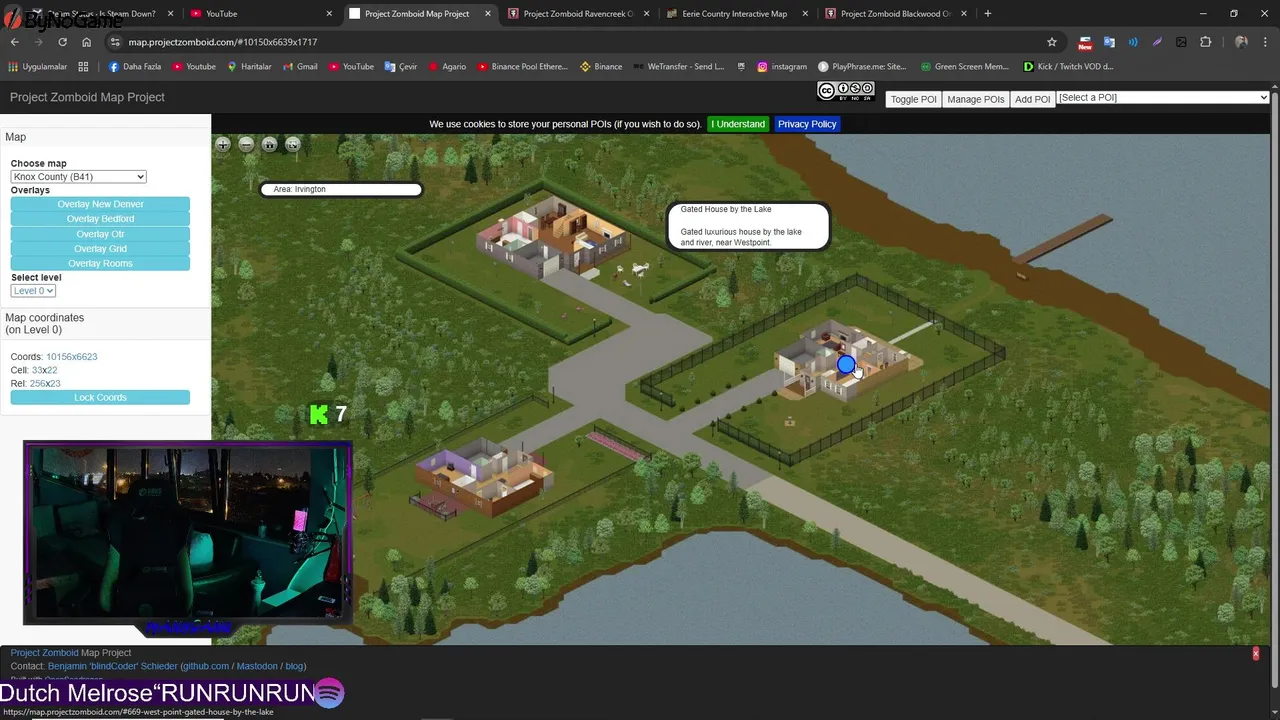The height and width of the screenshot is (720, 1280).
Task: Open Benjamin 'blindCoder' Schieder link
Action: 113,666
